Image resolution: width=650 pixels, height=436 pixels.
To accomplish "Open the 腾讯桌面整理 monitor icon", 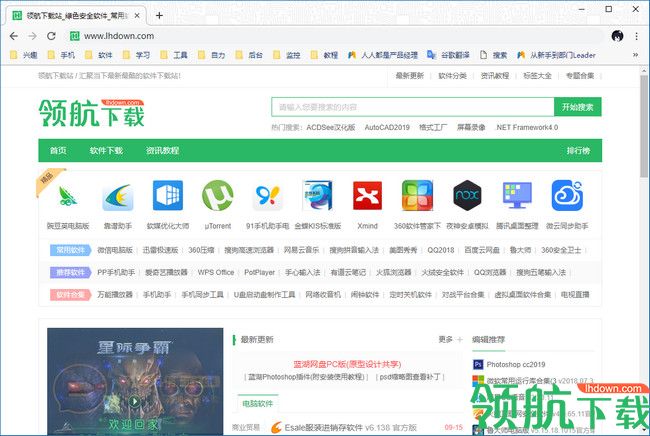I will point(517,195).
